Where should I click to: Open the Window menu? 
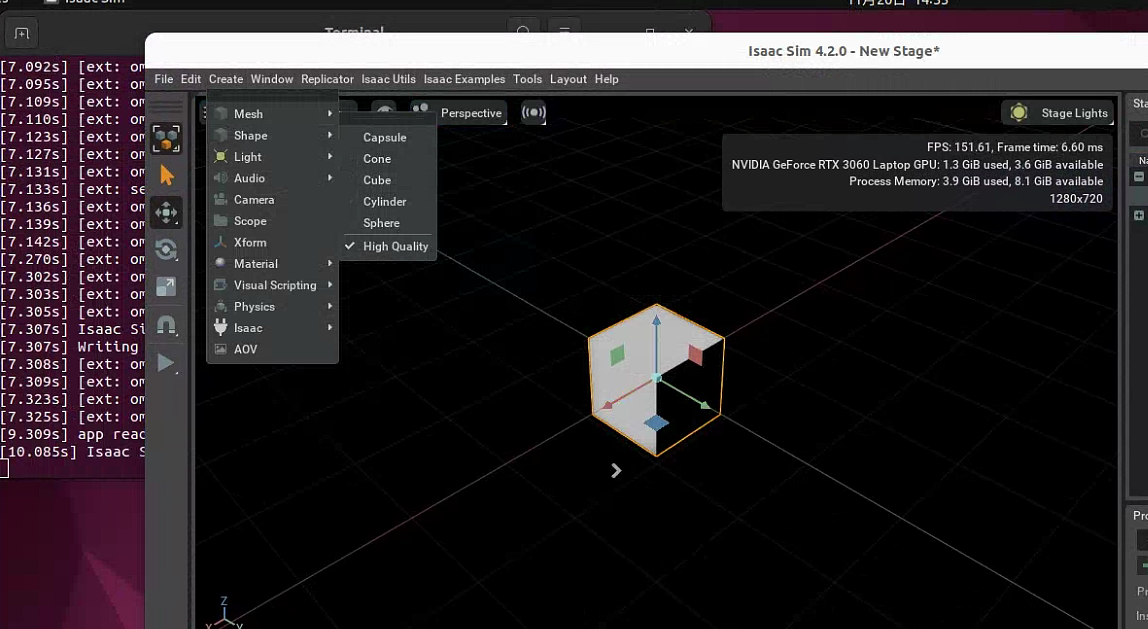(x=272, y=79)
